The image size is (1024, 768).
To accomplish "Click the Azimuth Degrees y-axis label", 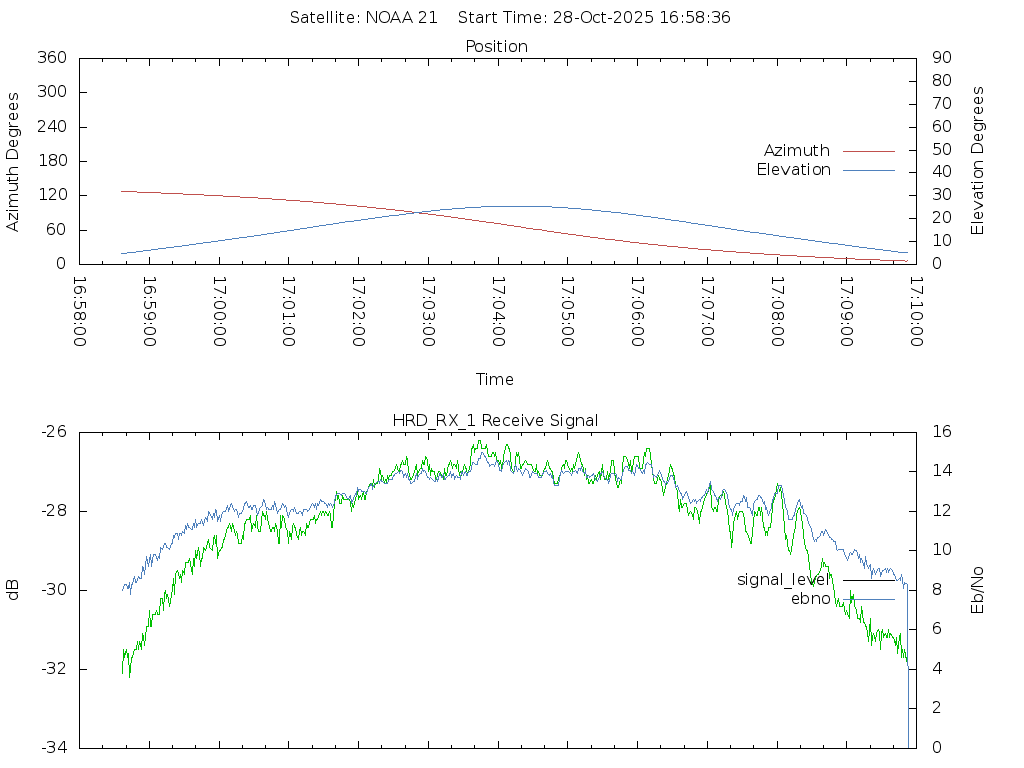I will click(13, 161).
